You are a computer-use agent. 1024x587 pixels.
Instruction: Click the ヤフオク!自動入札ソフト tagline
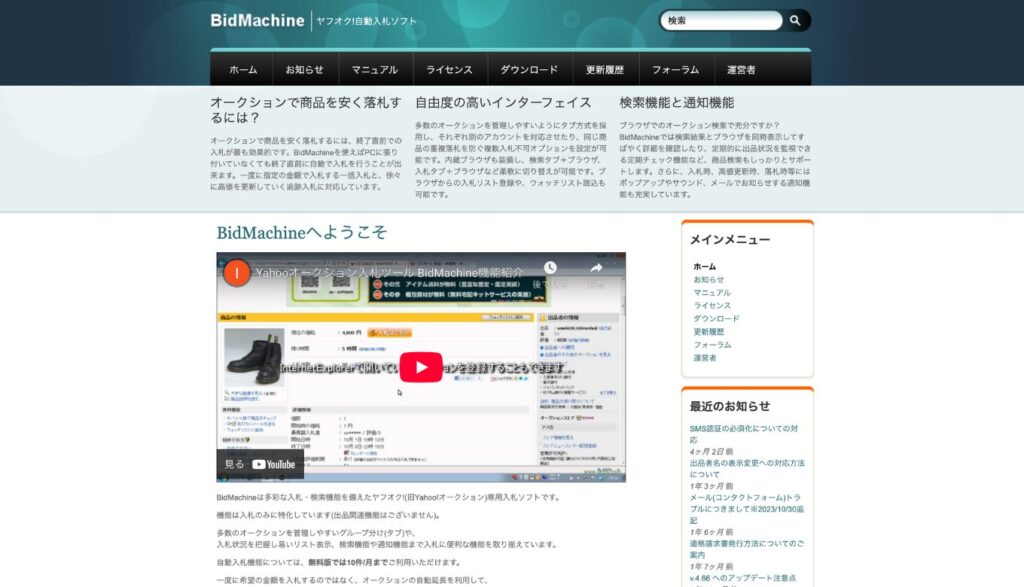pos(366,21)
